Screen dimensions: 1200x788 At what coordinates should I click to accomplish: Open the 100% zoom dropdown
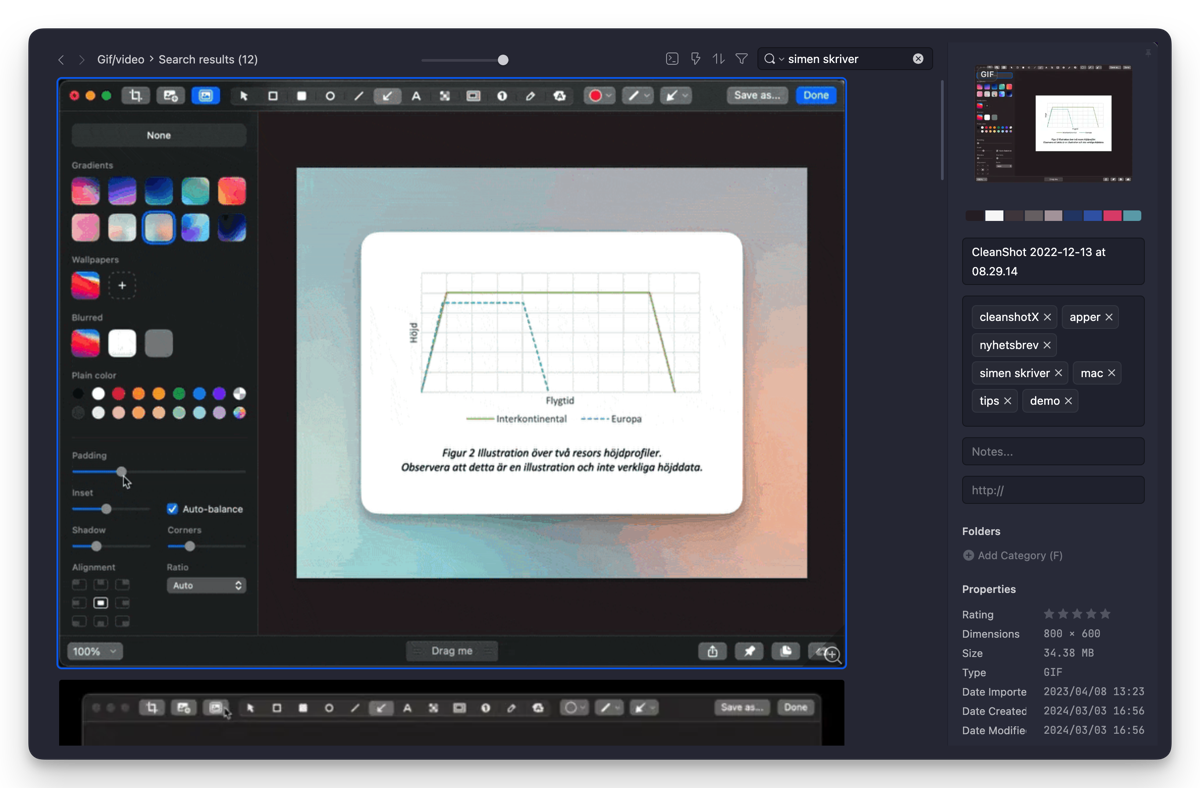coord(95,651)
